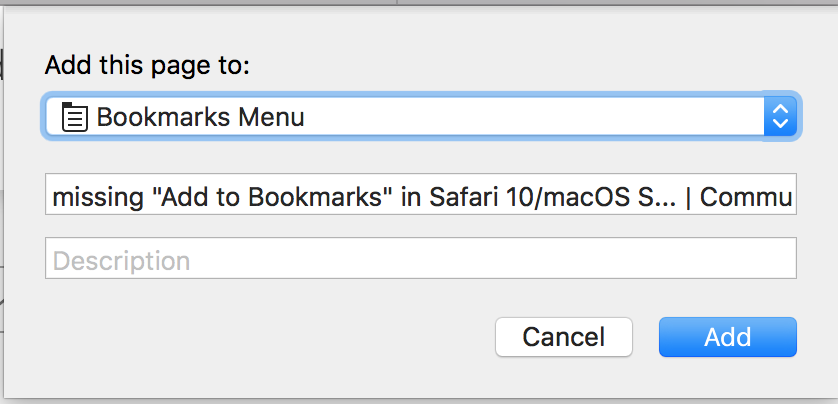838x404 pixels.
Task: Click the bookmark title text field
Action: [420, 195]
